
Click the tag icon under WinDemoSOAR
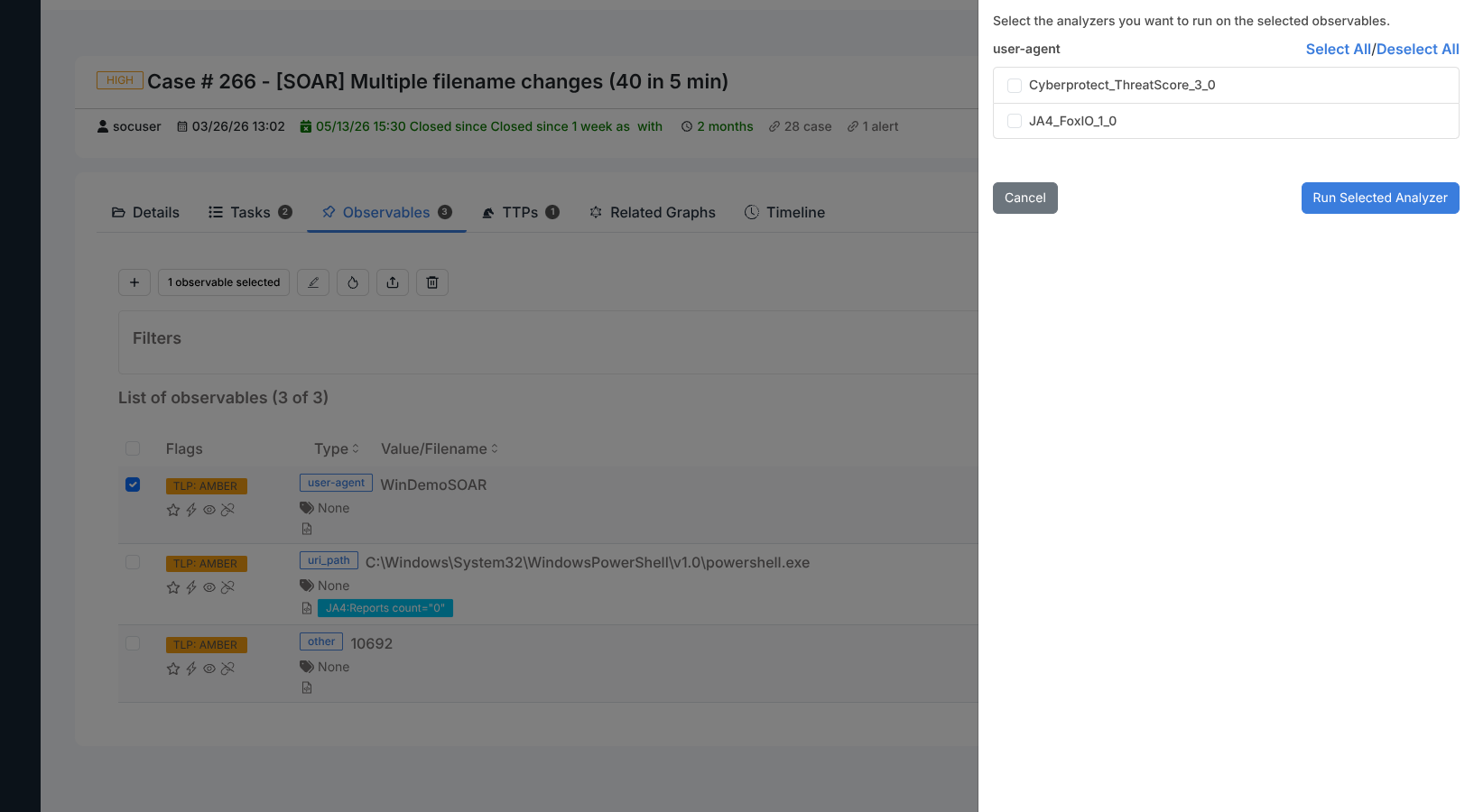click(307, 509)
